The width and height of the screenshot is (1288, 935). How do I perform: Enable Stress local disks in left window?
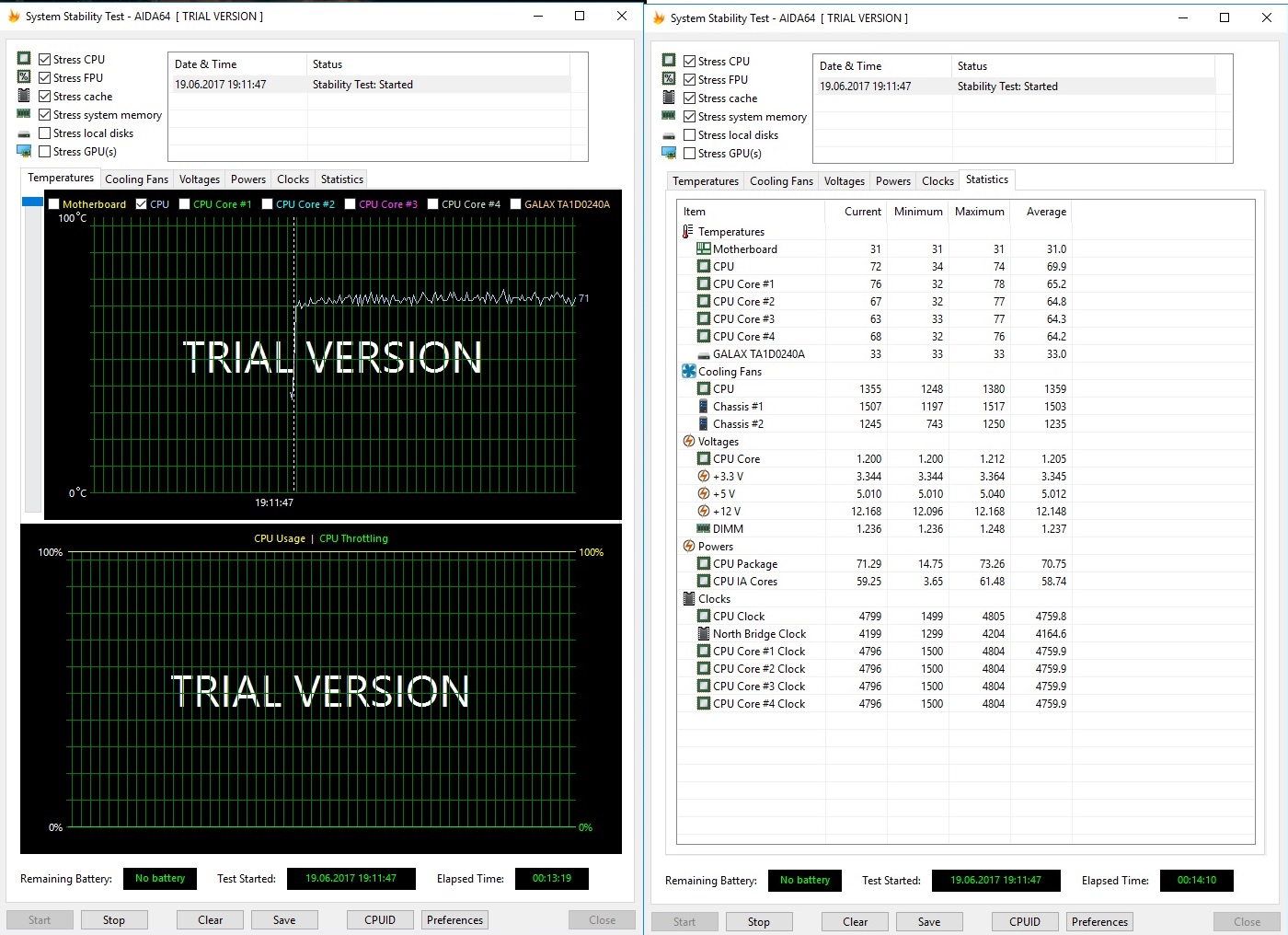click(44, 133)
